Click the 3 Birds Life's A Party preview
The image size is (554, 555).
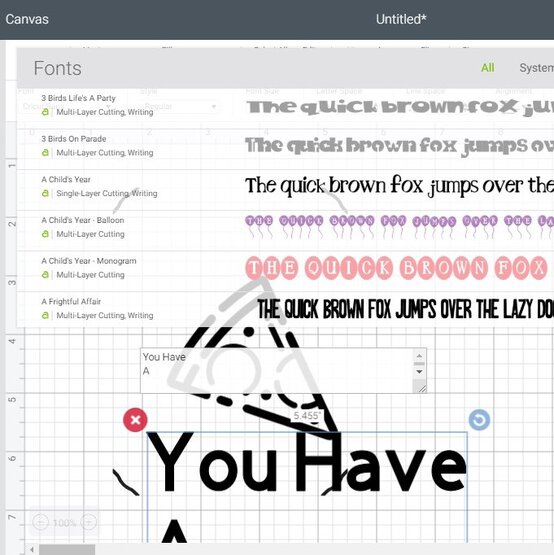400,107
